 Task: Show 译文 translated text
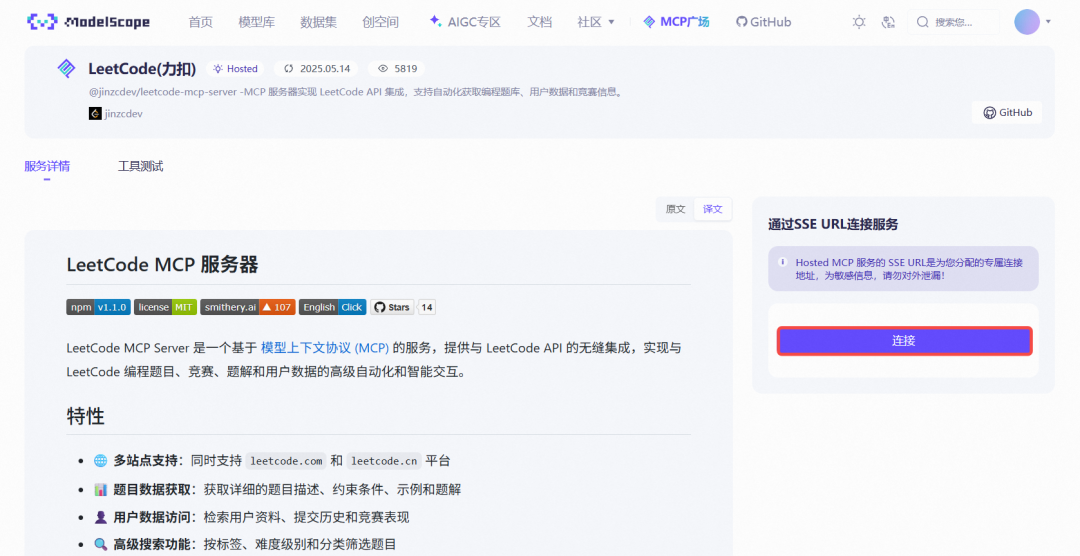pos(712,209)
